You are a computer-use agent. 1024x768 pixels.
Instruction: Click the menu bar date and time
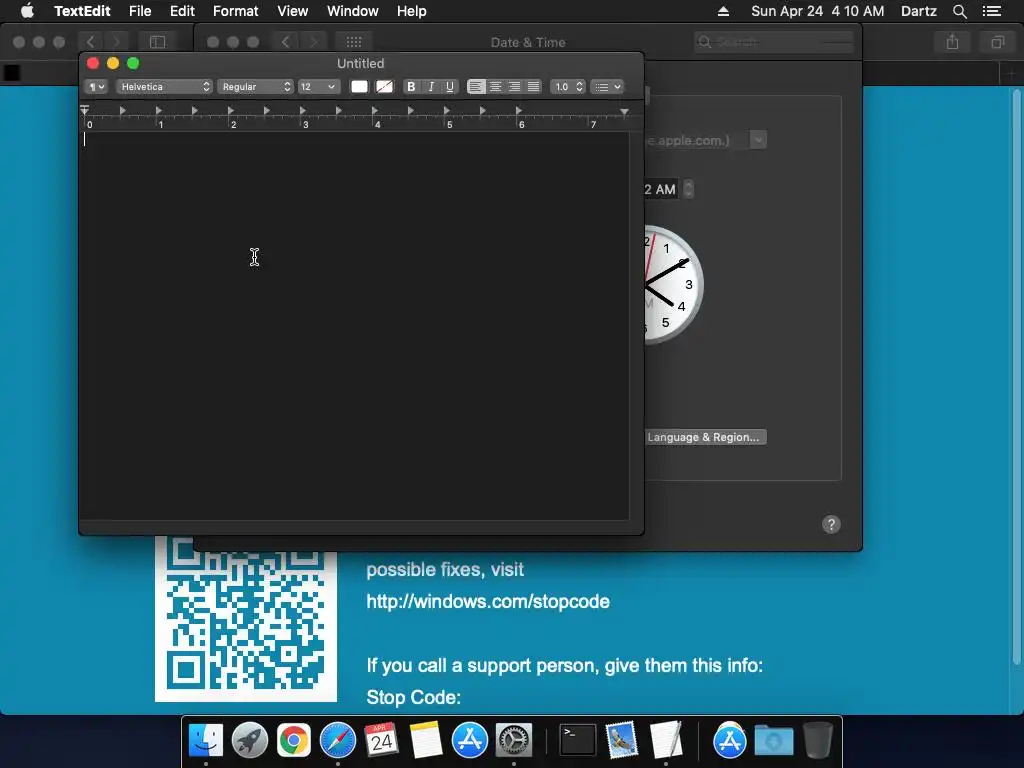tap(818, 11)
